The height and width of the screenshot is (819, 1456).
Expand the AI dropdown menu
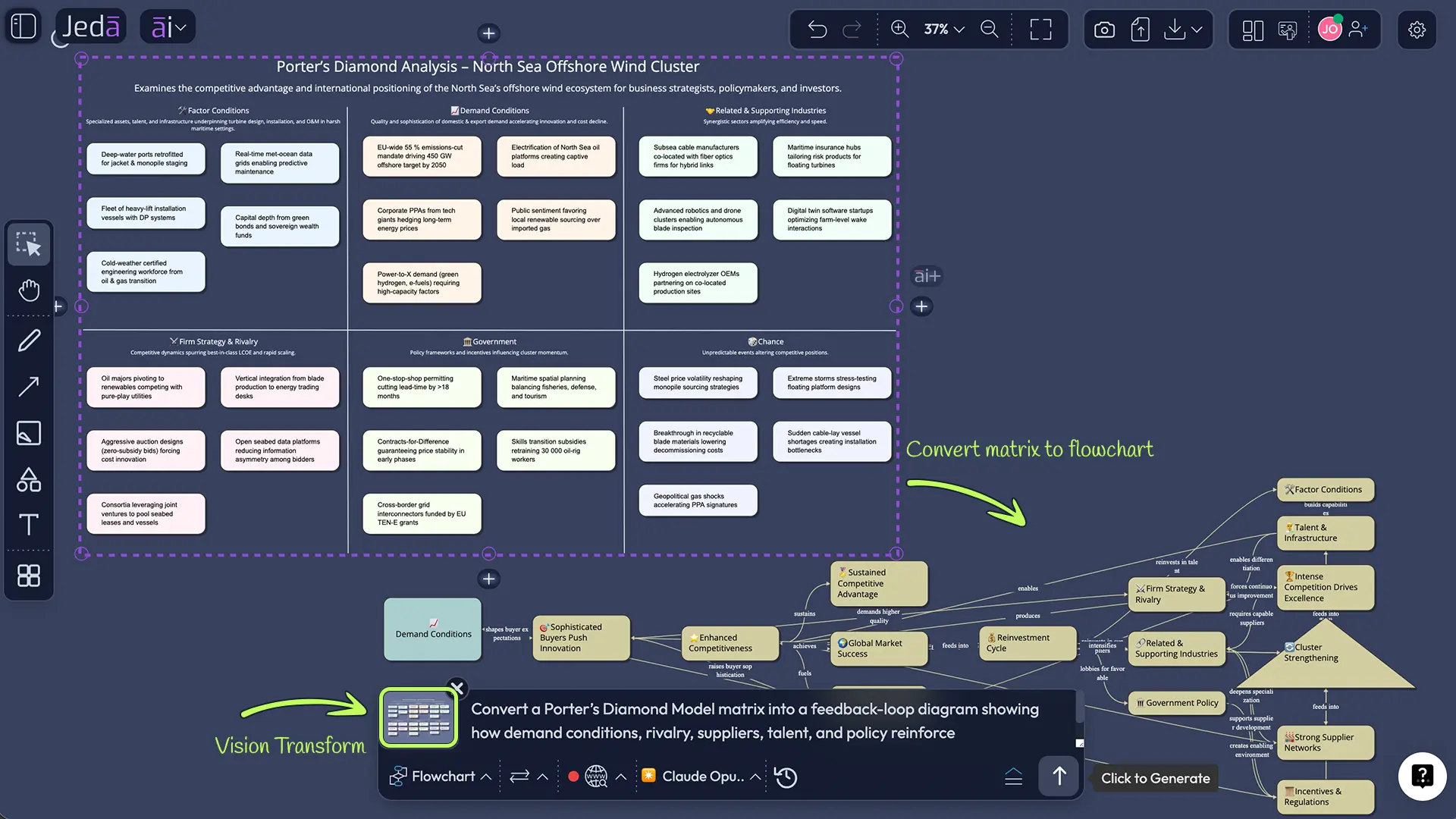(x=168, y=28)
